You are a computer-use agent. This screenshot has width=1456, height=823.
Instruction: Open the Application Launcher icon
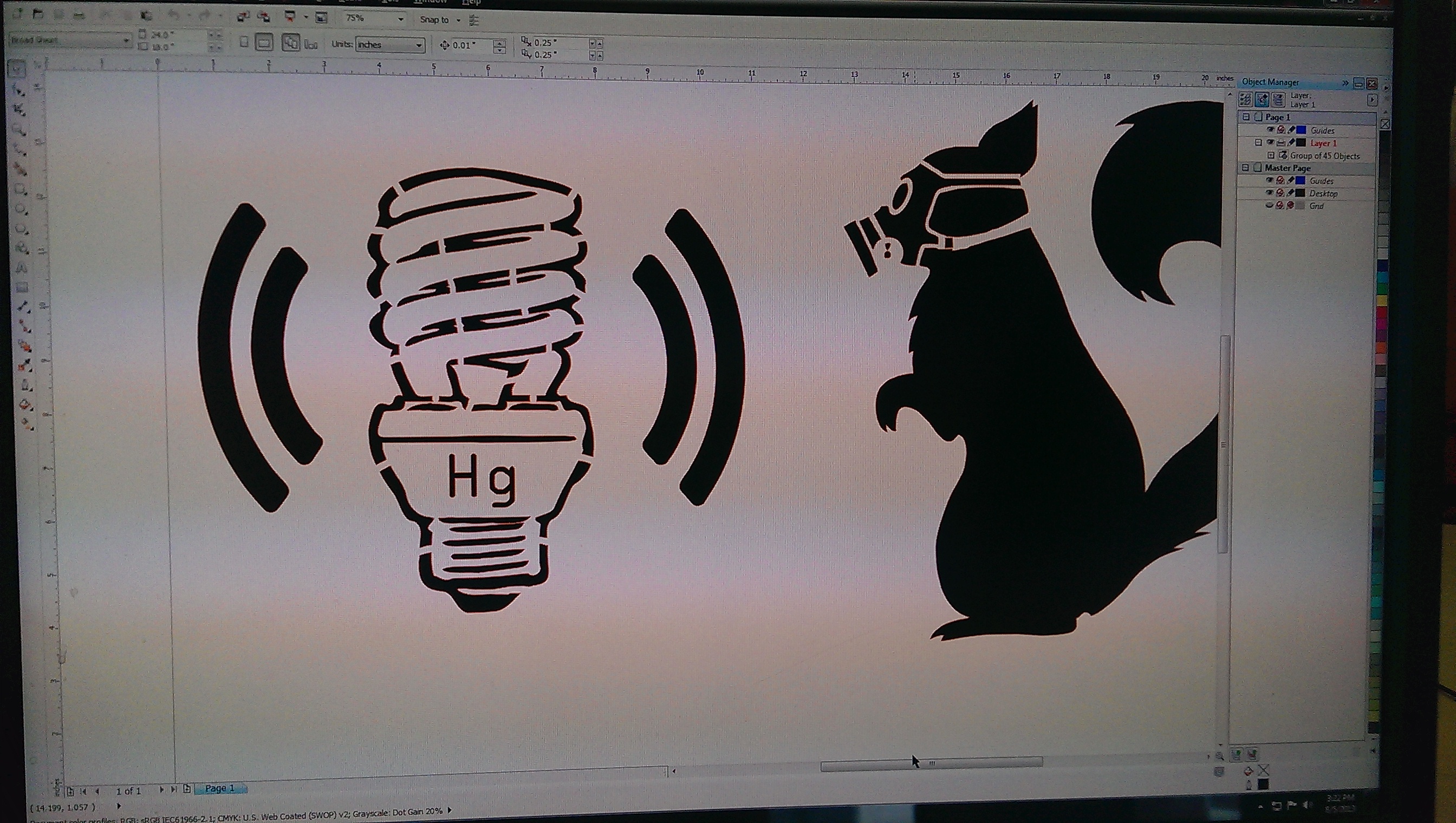click(289, 16)
